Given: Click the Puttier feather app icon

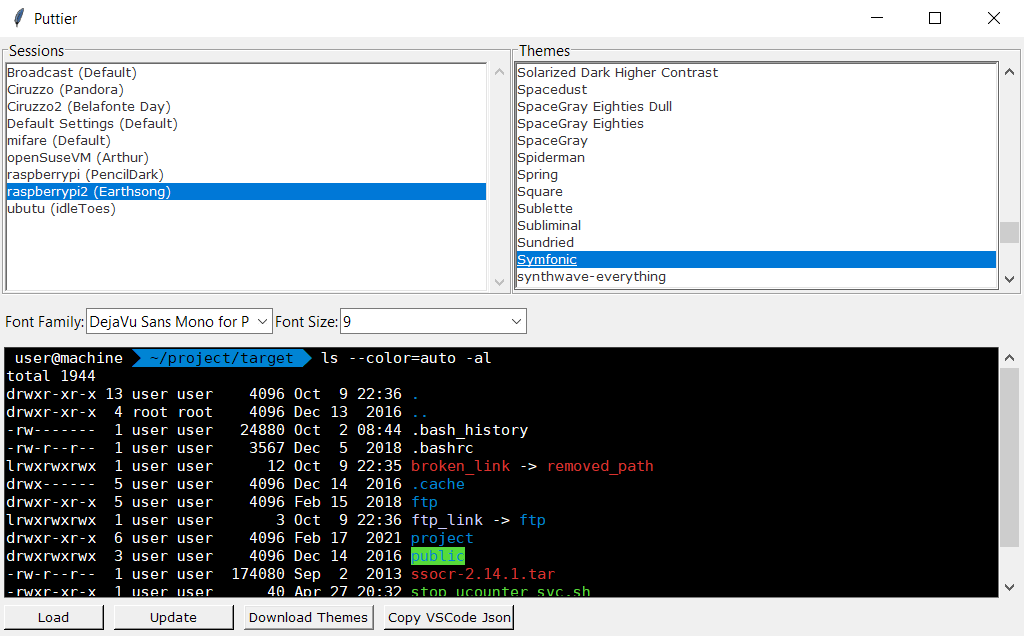Looking at the screenshot, I should 20,18.
